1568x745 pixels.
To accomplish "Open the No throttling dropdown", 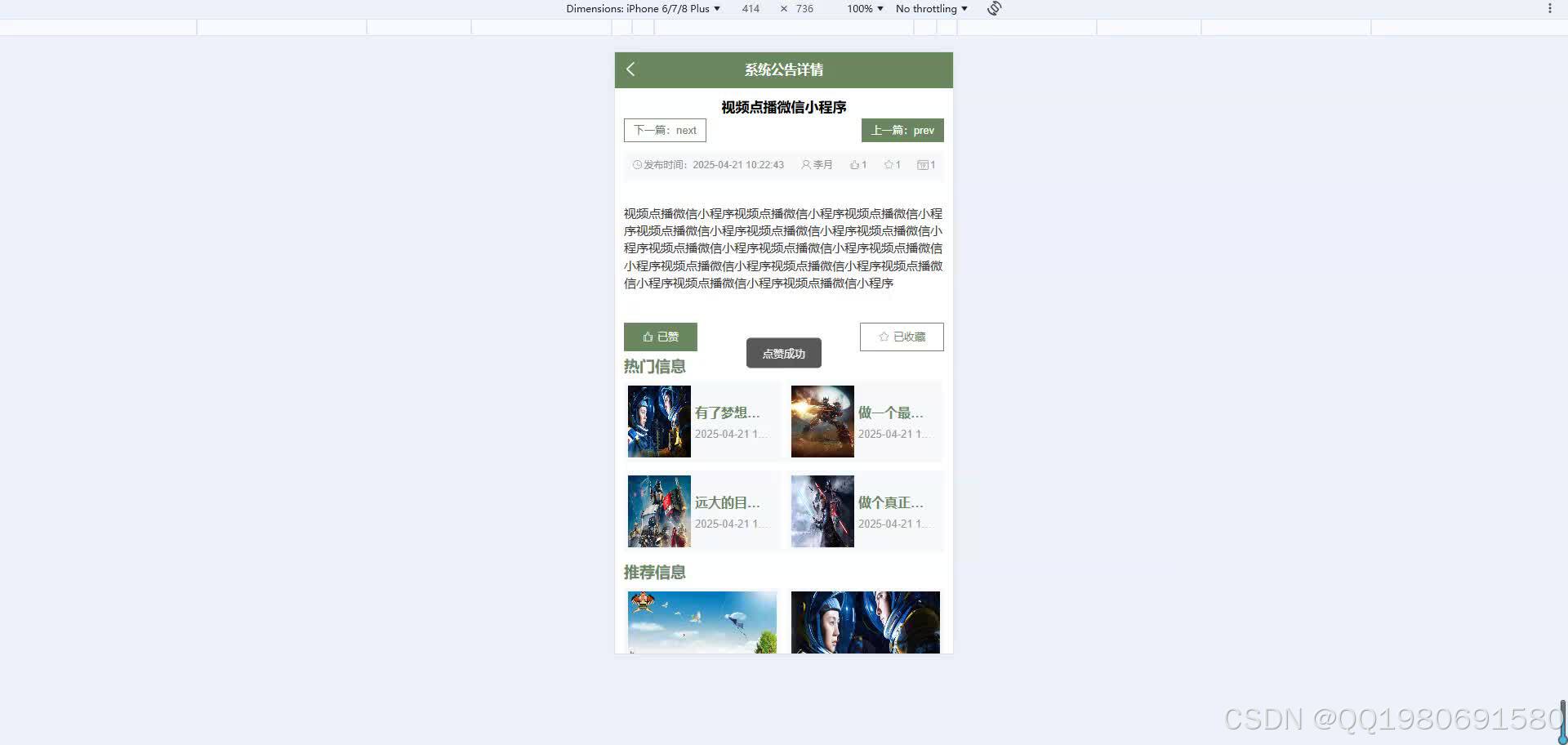I will (x=930, y=8).
